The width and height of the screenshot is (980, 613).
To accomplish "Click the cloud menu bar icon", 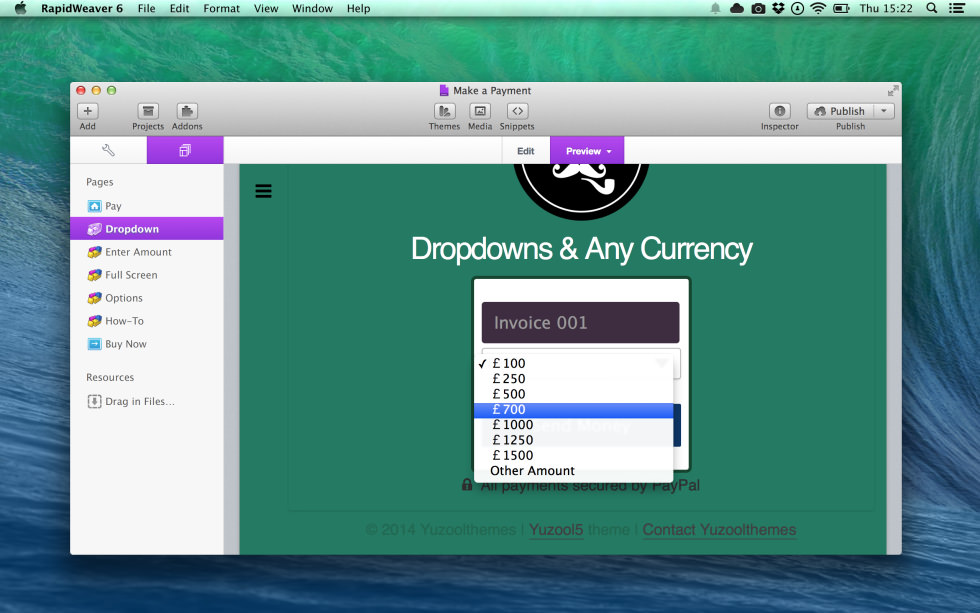I will tap(737, 8).
